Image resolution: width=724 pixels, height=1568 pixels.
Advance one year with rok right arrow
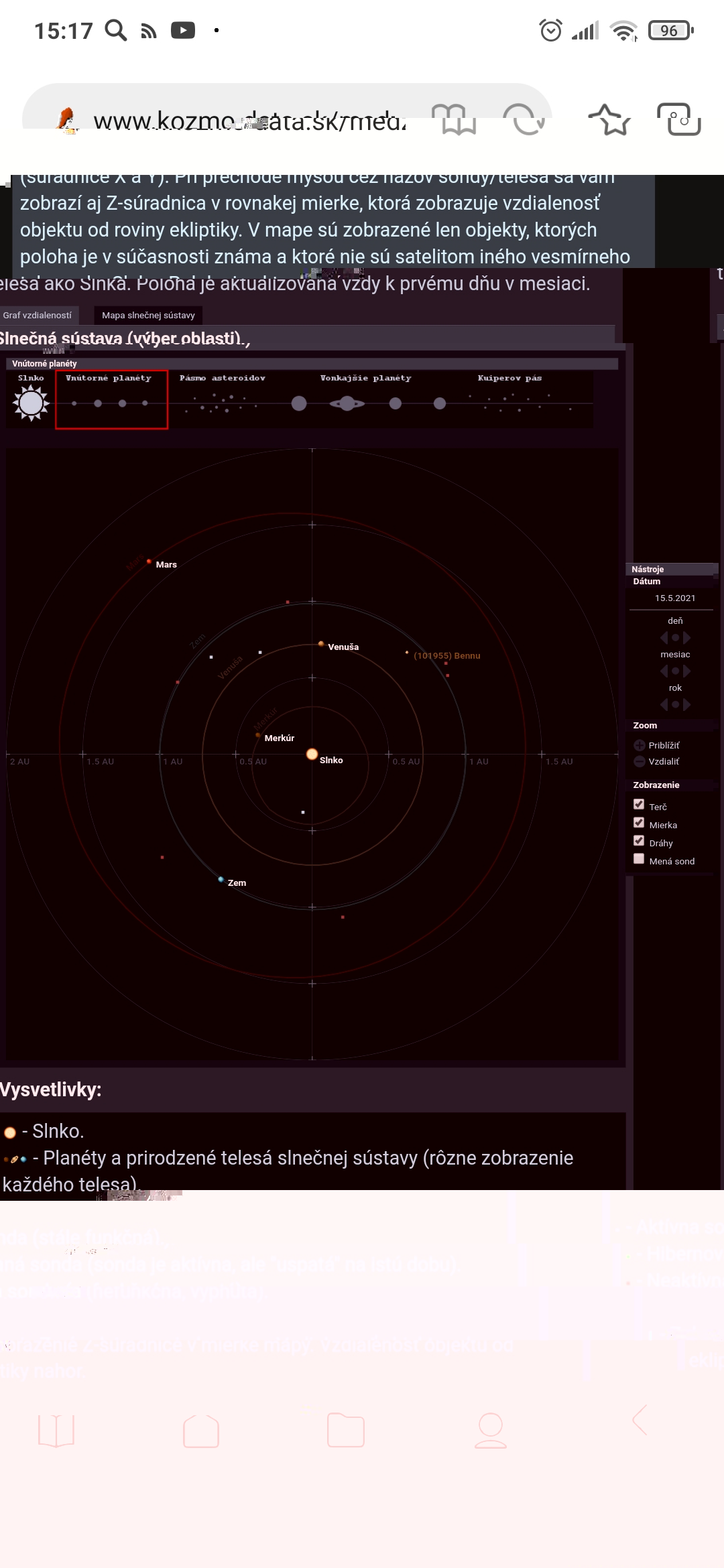(x=687, y=705)
